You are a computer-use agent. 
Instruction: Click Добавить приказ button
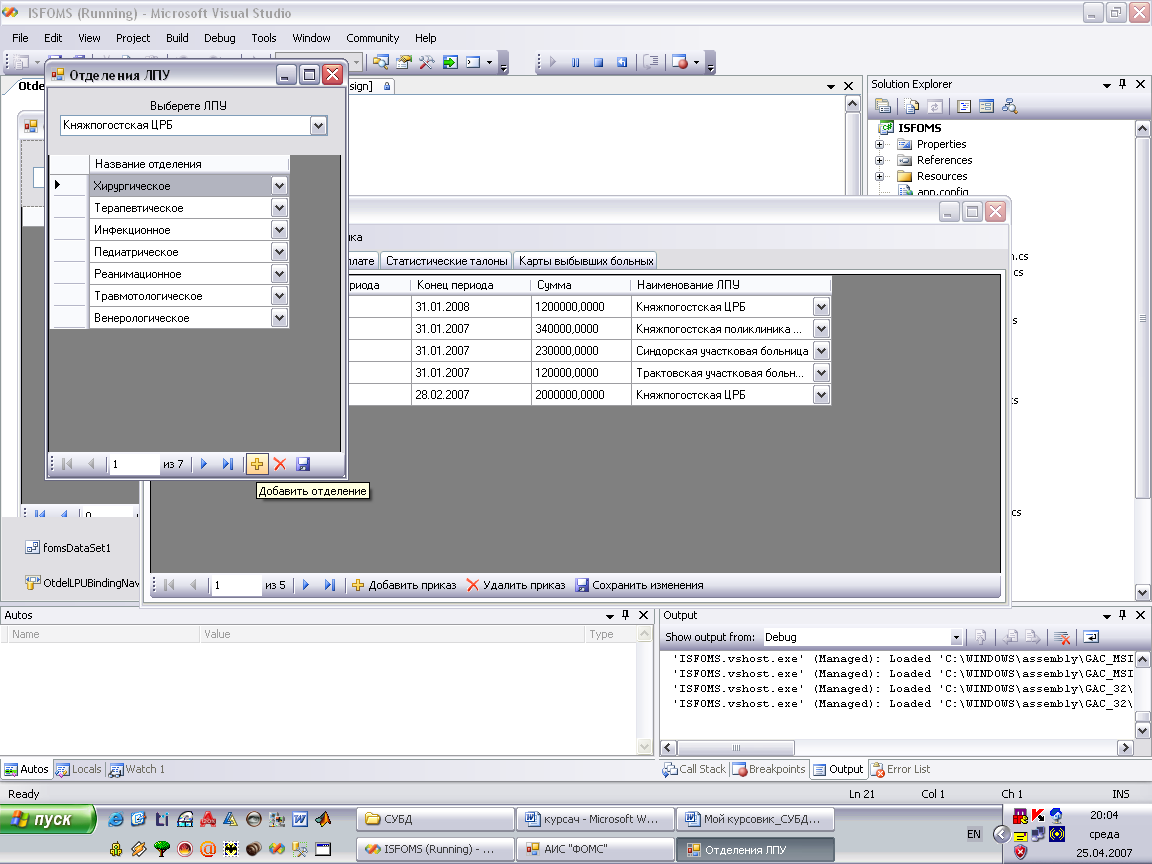pos(403,585)
